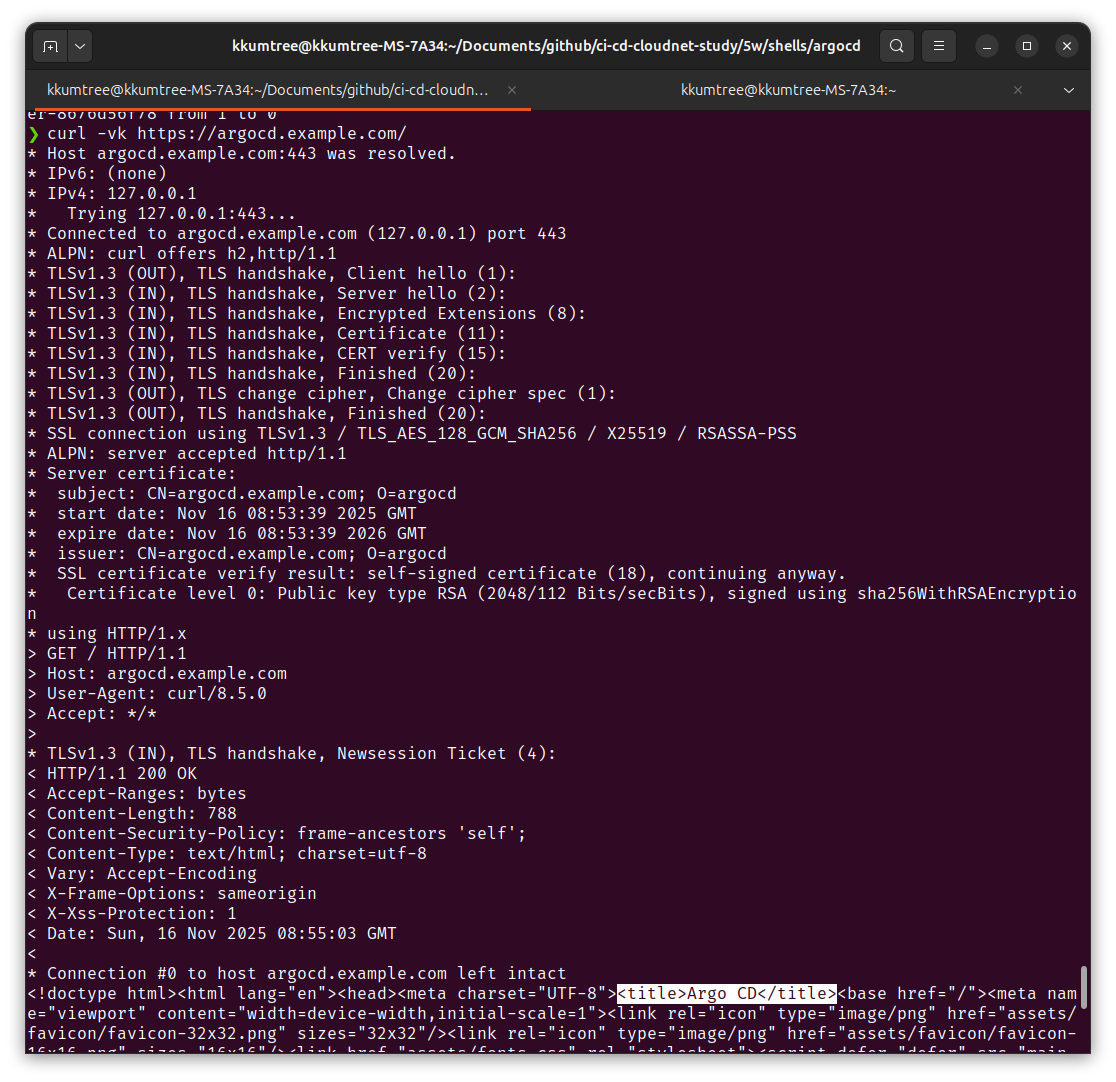Click the 'IPv6: (none)' line

pyautogui.click(x=97, y=174)
